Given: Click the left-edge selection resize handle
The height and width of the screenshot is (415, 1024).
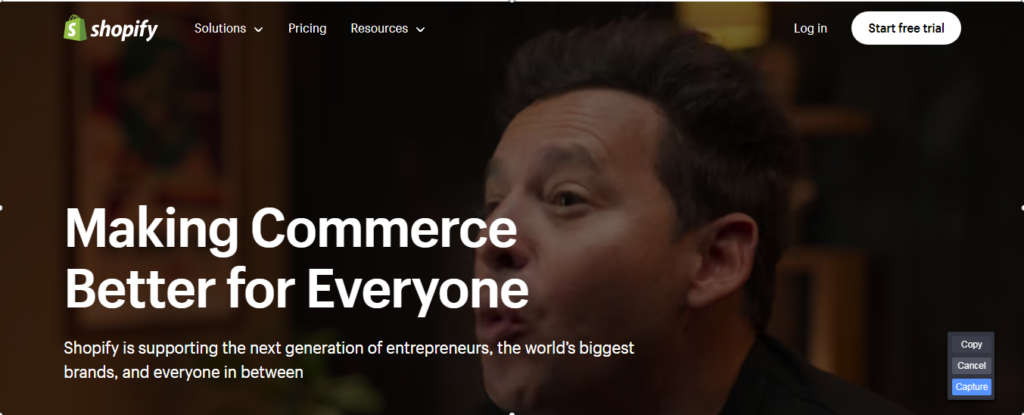Looking at the screenshot, I should click(1, 208).
